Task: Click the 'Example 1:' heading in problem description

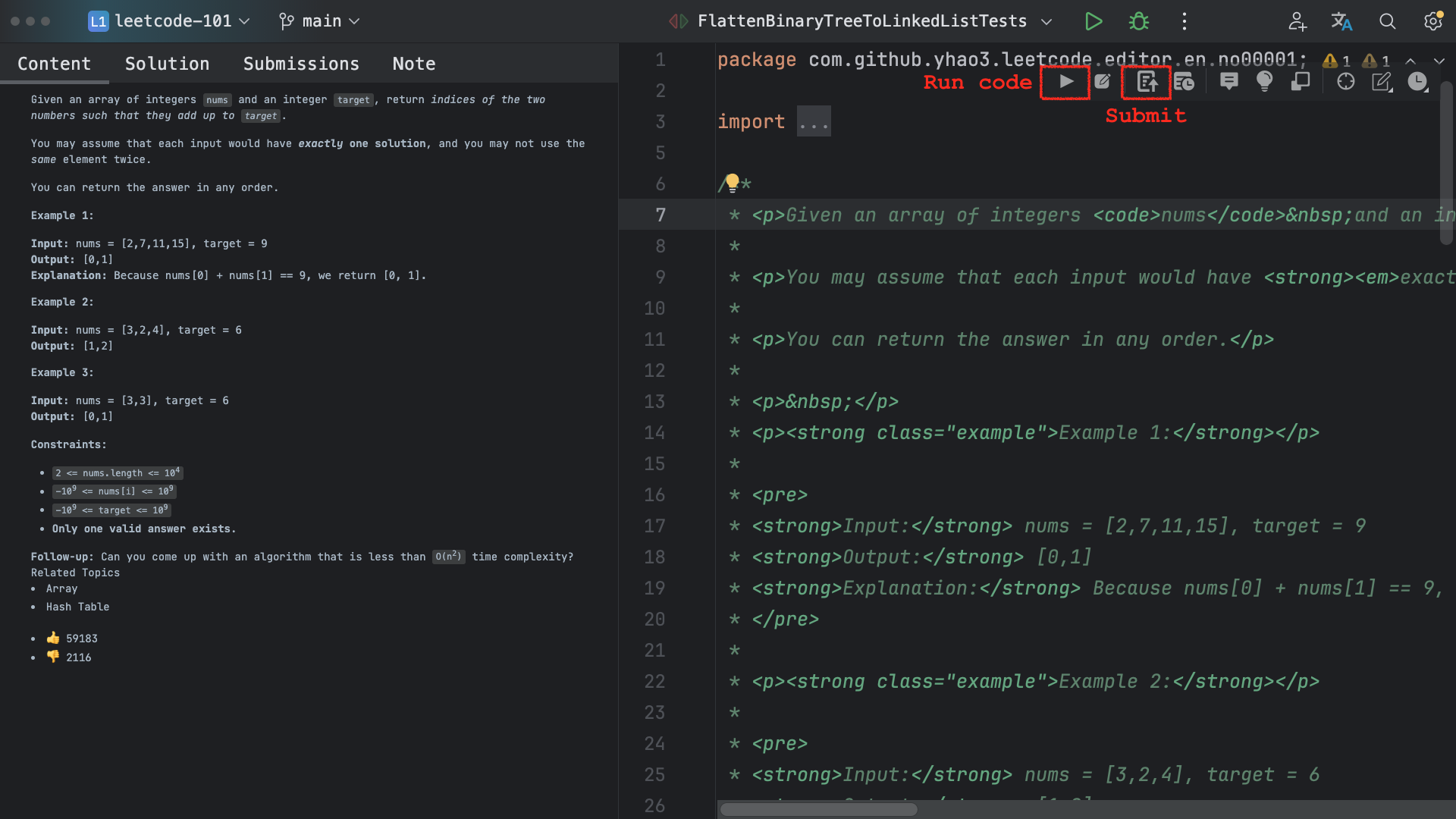Action: tap(62, 215)
